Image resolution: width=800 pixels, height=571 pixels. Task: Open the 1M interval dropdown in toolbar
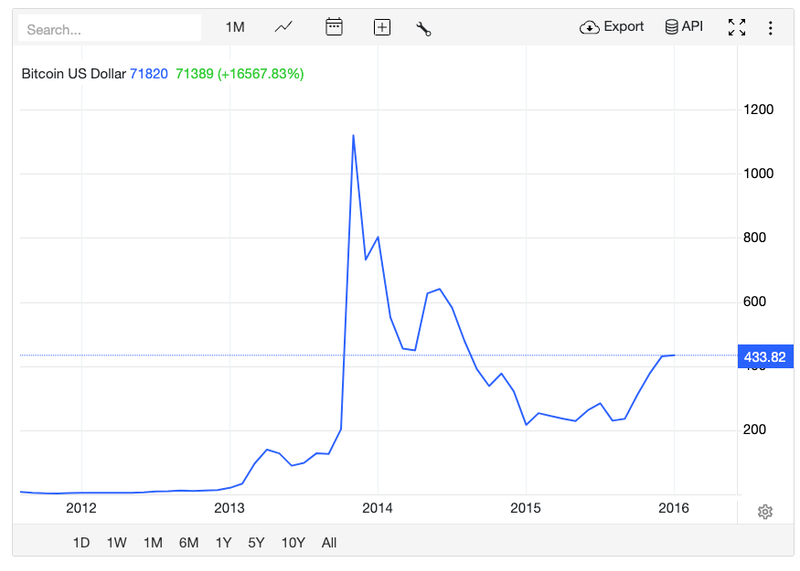point(235,27)
